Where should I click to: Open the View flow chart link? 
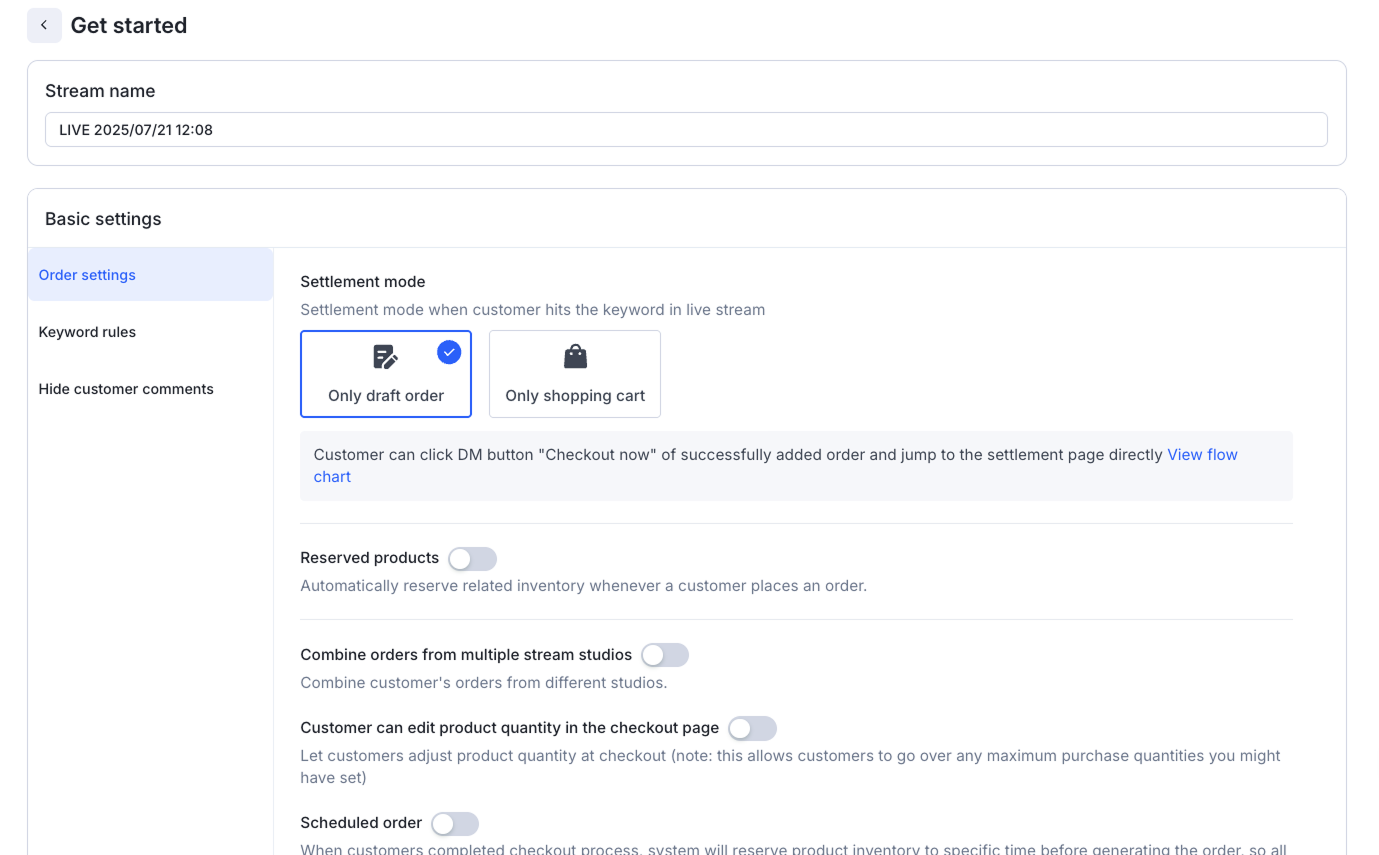(x=1202, y=454)
